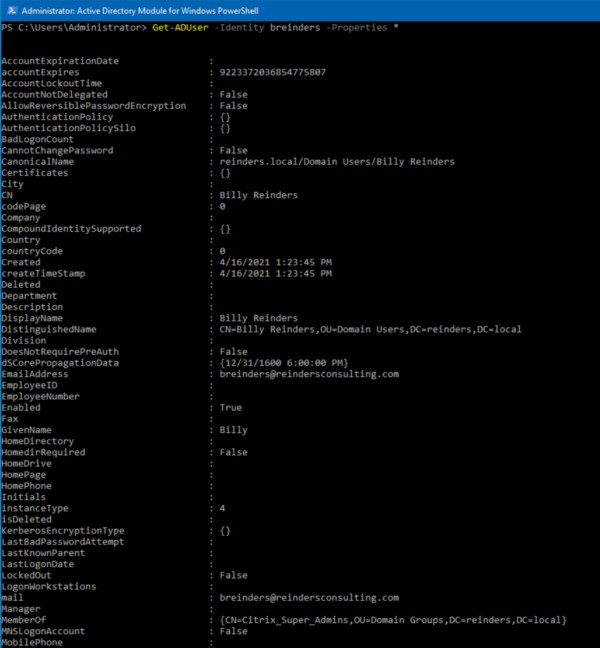
Task: Click the 'AccountExpirationDate' property name
Action: tap(60, 61)
